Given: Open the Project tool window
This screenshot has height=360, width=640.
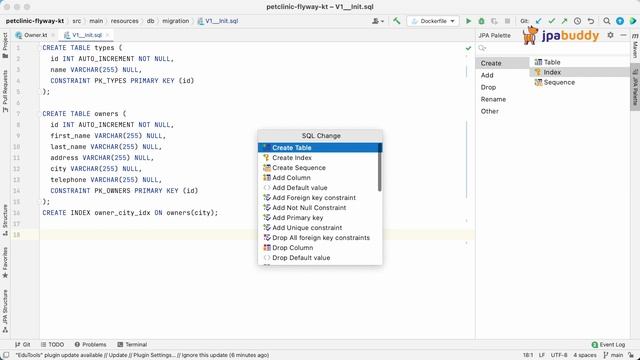Looking at the screenshot, I should point(5,45).
